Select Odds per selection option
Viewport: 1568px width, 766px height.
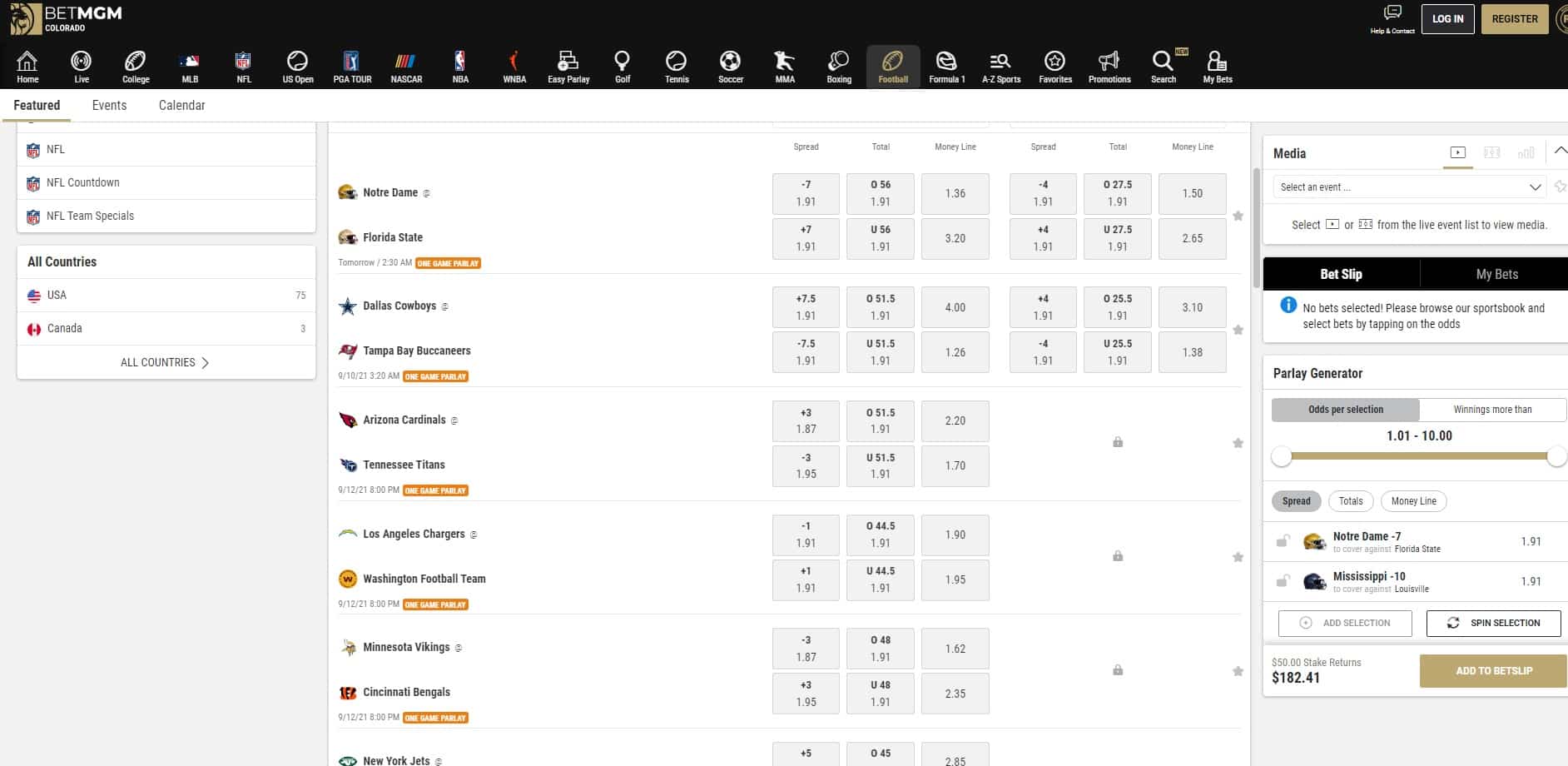pyautogui.click(x=1345, y=410)
